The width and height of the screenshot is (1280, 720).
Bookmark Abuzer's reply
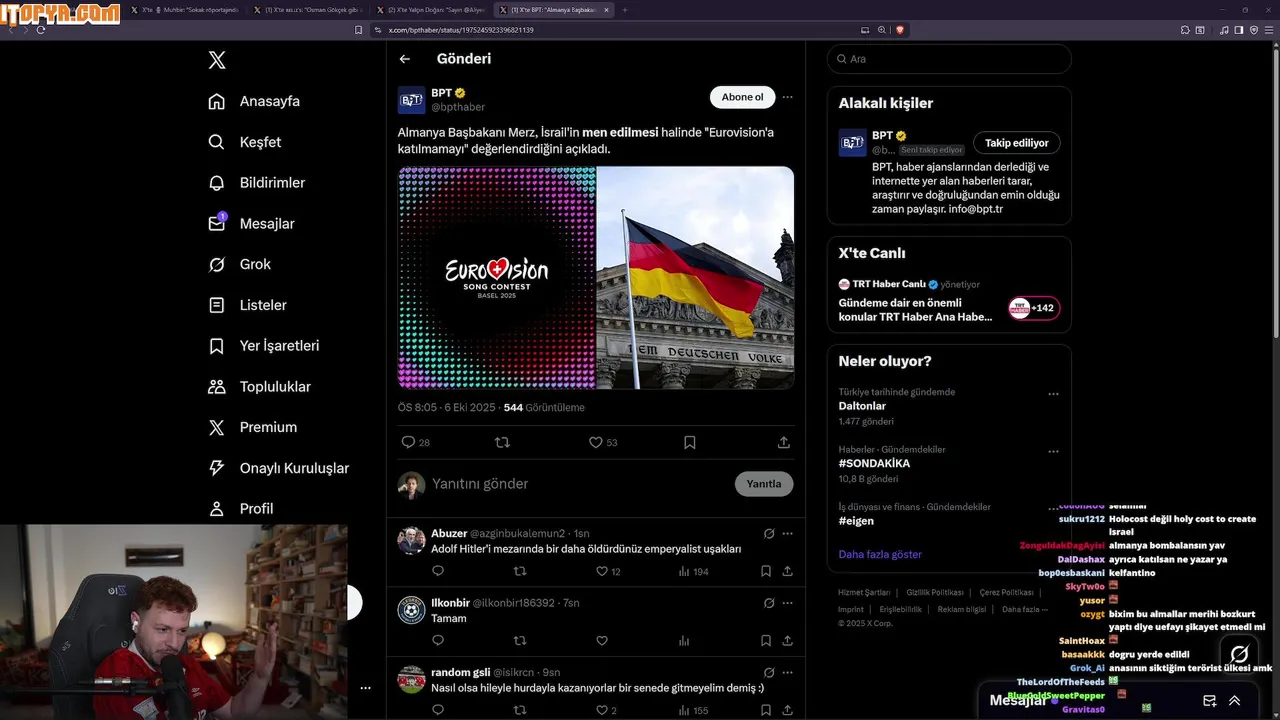(x=766, y=571)
